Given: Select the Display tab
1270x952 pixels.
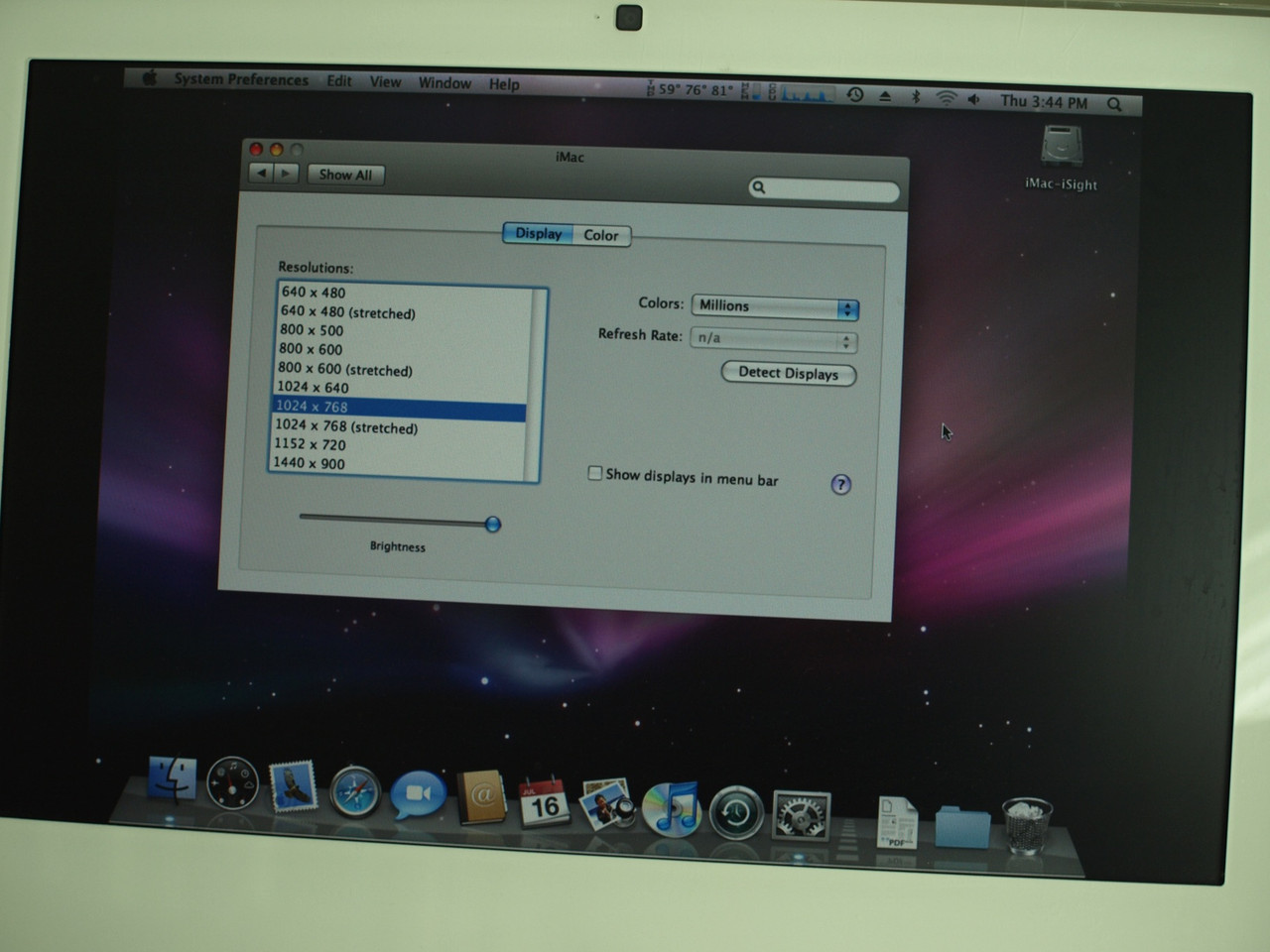Looking at the screenshot, I should tap(538, 233).
